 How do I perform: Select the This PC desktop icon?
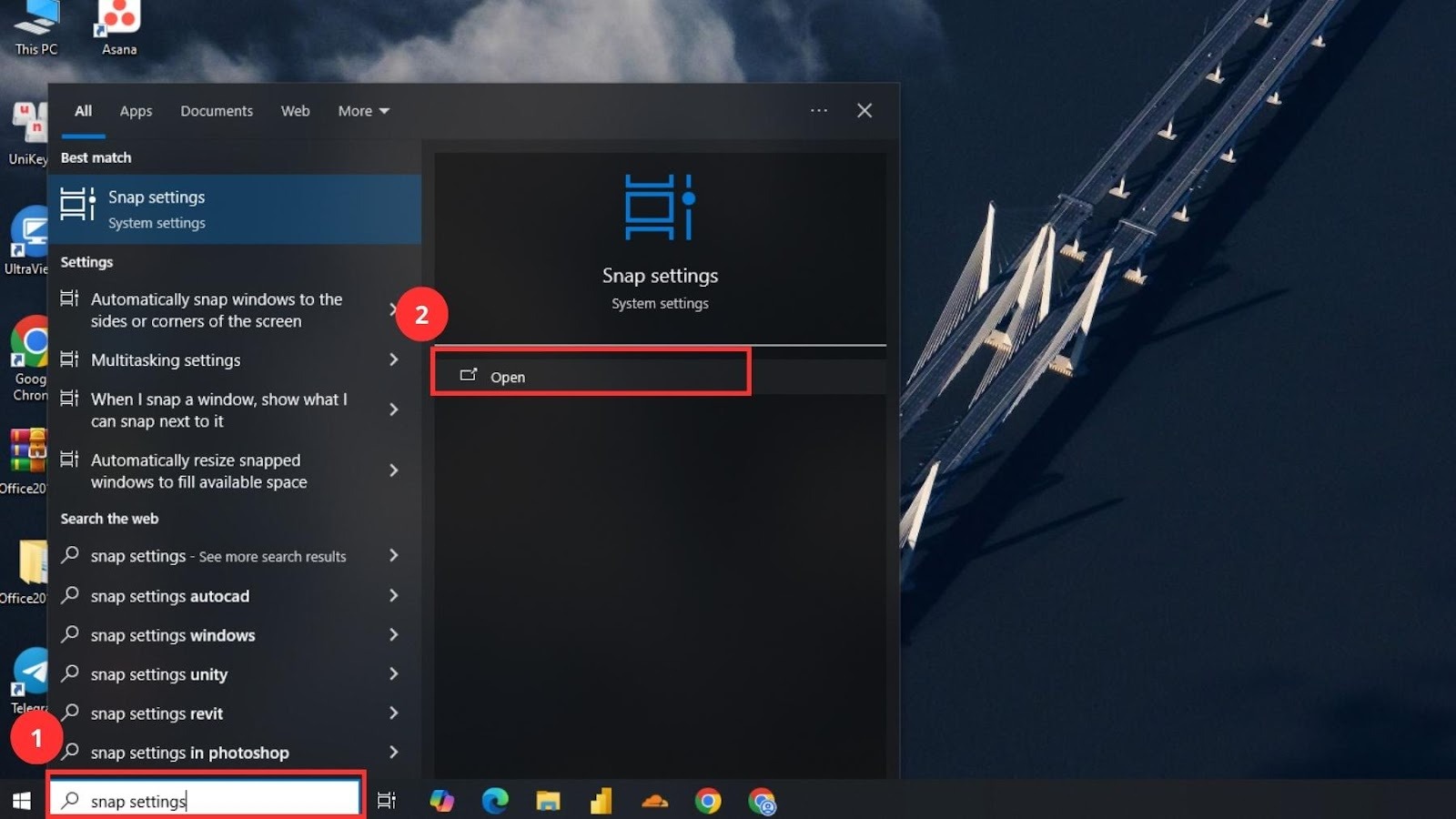click(x=35, y=29)
